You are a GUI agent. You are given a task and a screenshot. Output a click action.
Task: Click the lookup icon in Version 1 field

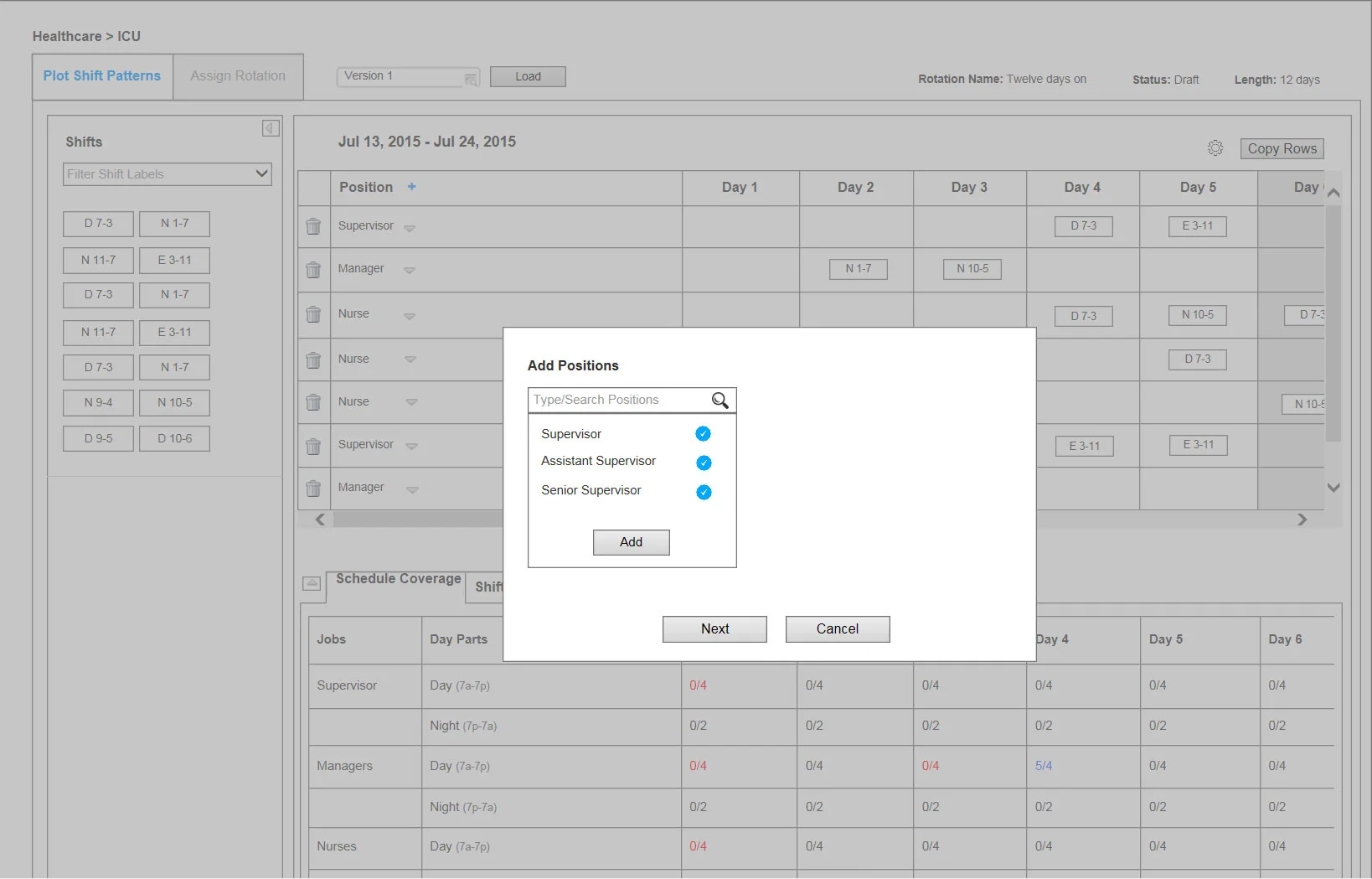[x=471, y=79]
